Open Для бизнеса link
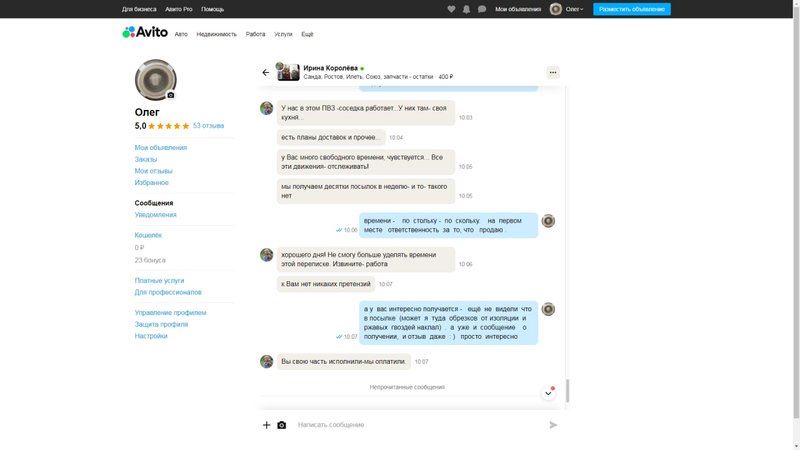The width and height of the screenshot is (800, 450). click(139, 9)
